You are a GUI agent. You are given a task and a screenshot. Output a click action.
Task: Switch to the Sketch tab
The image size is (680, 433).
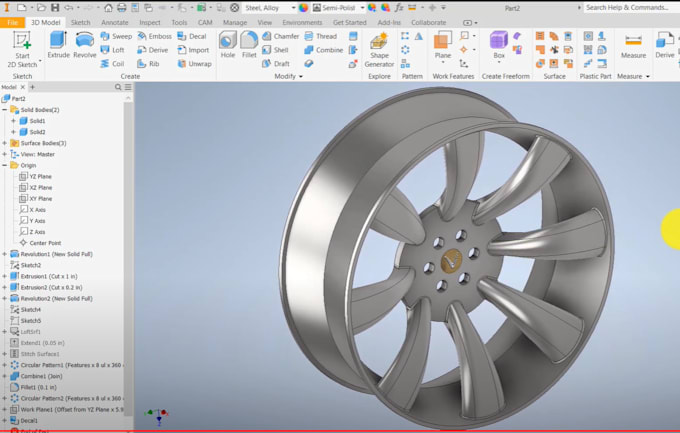[81, 22]
